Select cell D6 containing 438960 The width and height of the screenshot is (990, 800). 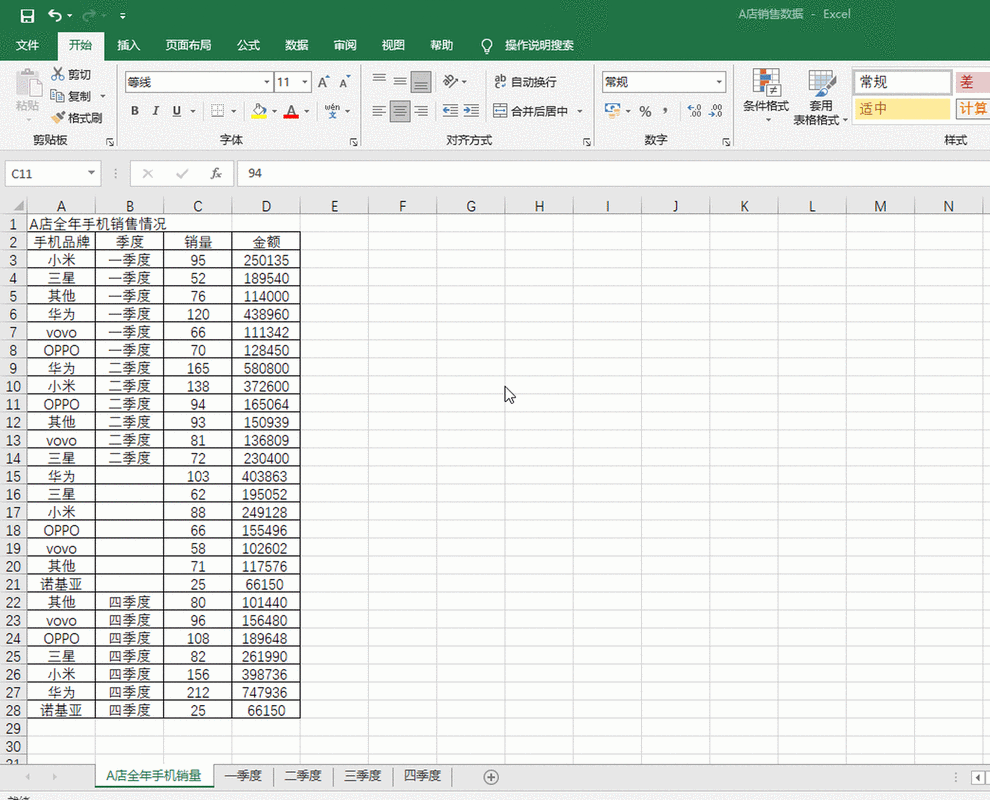tap(266, 314)
